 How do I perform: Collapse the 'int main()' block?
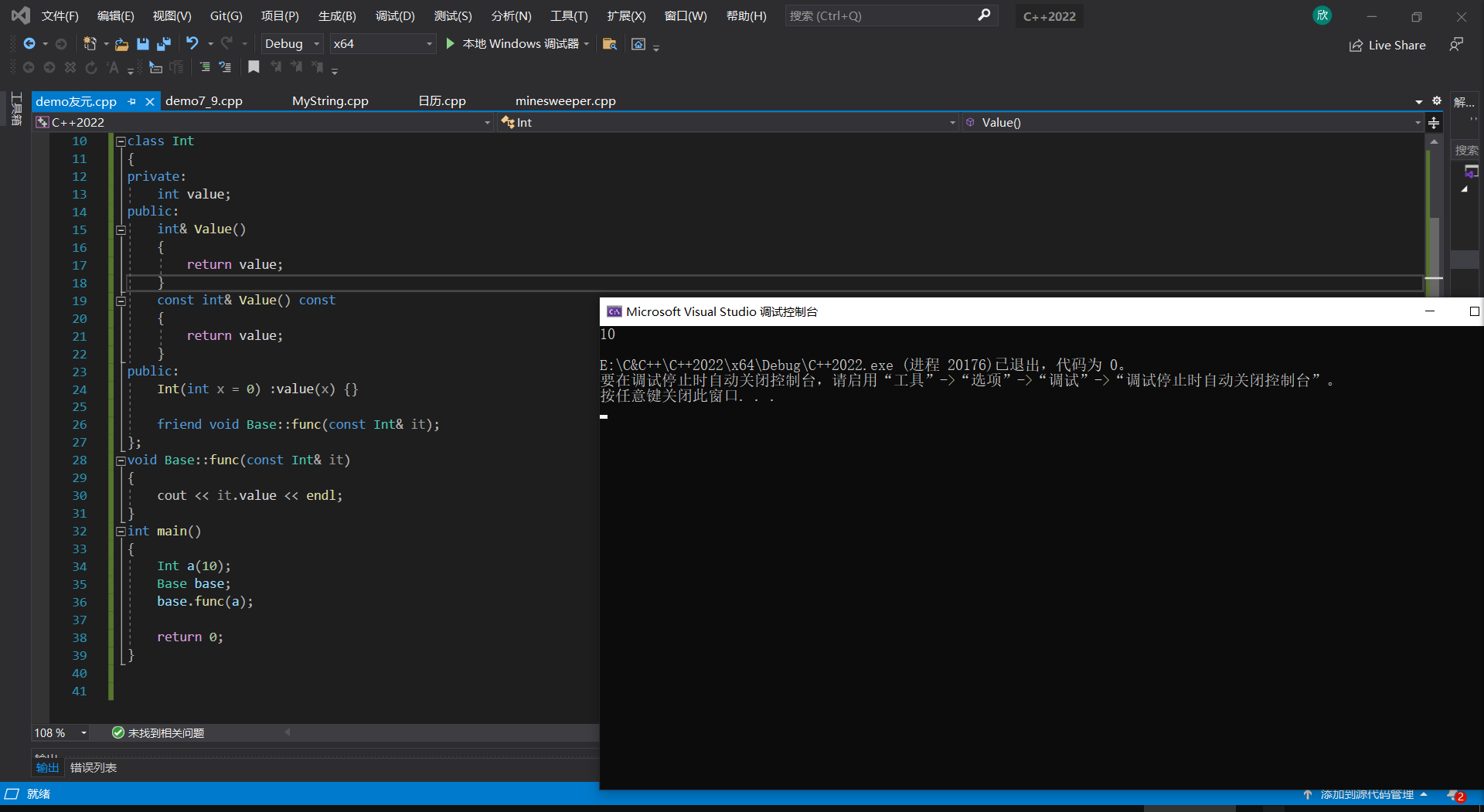(121, 532)
